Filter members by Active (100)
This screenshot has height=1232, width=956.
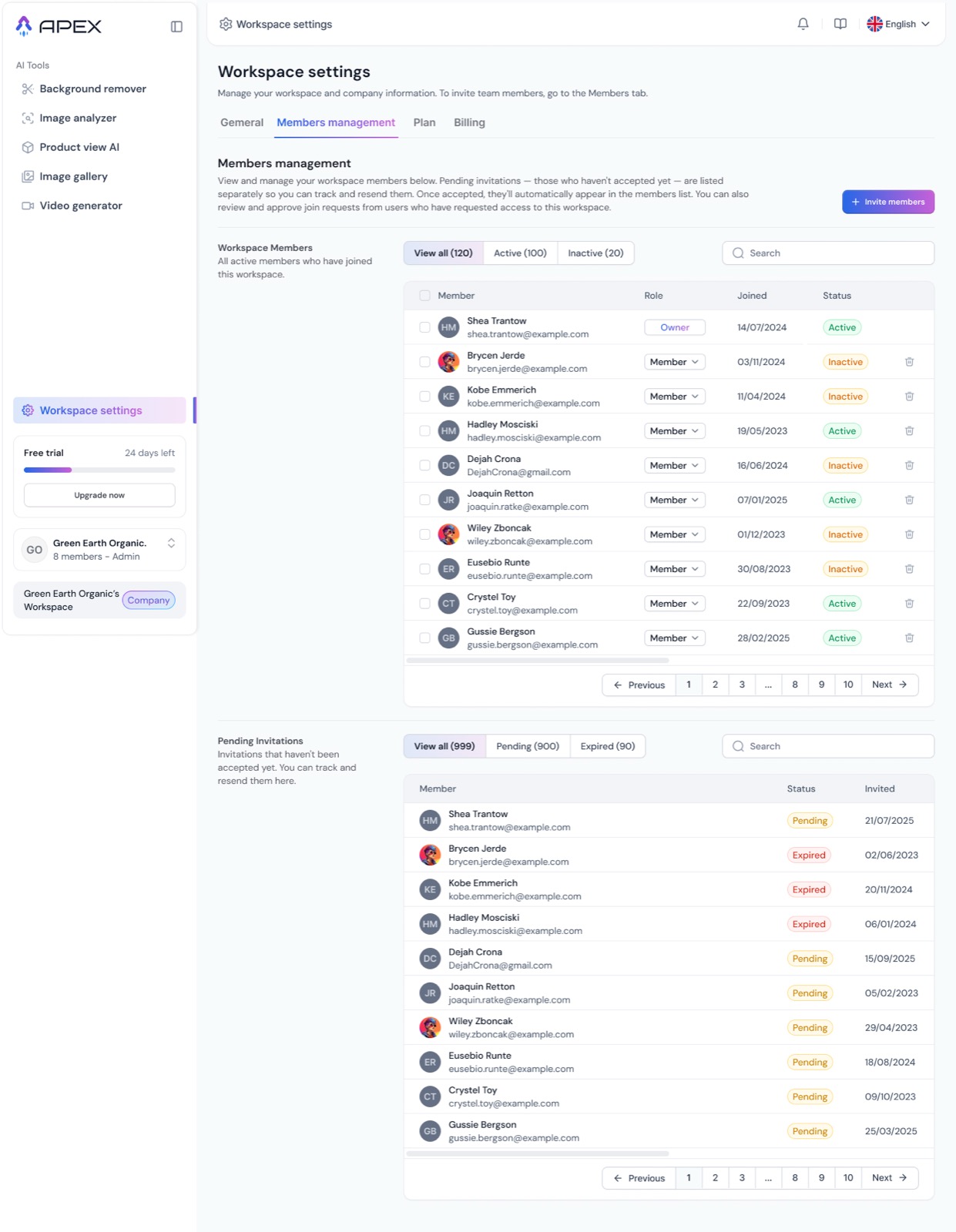click(x=520, y=253)
